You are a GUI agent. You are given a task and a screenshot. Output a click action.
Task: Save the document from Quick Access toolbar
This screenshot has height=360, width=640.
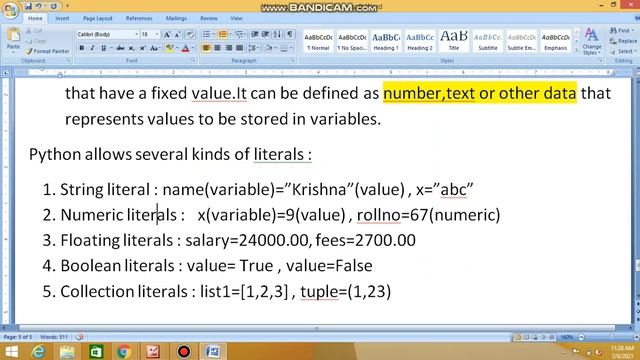28,6
